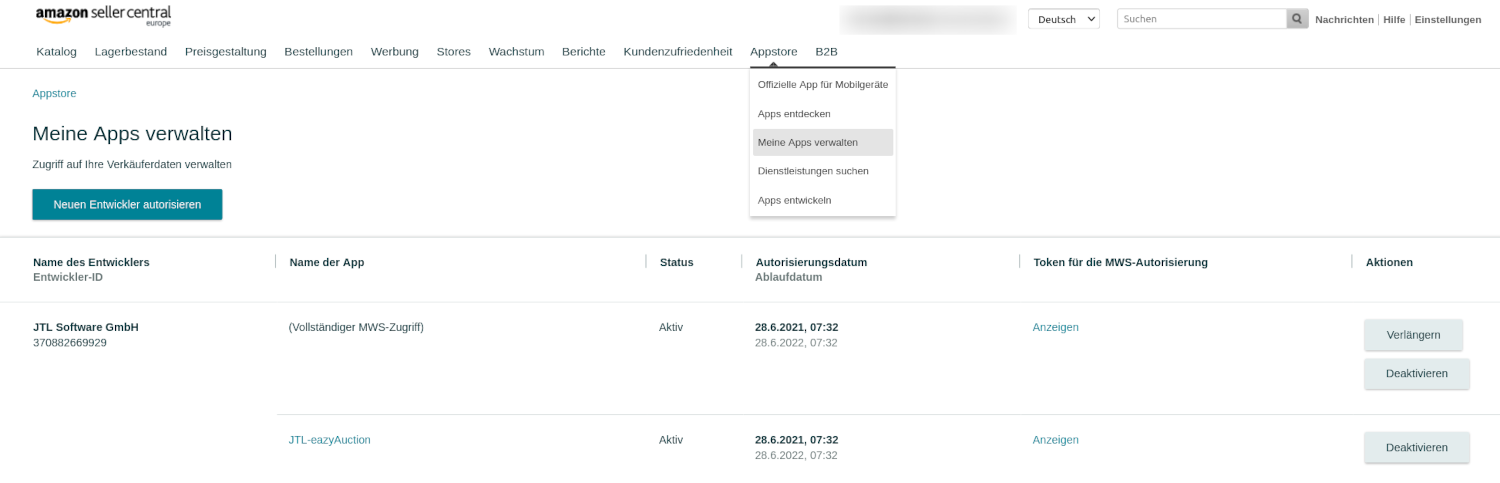Click the Aktionen column header

pyautogui.click(x=1389, y=262)
